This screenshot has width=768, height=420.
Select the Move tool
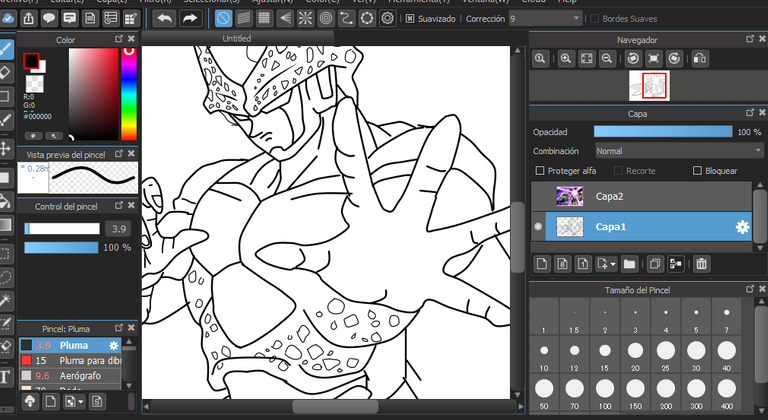tap(5, 148)
